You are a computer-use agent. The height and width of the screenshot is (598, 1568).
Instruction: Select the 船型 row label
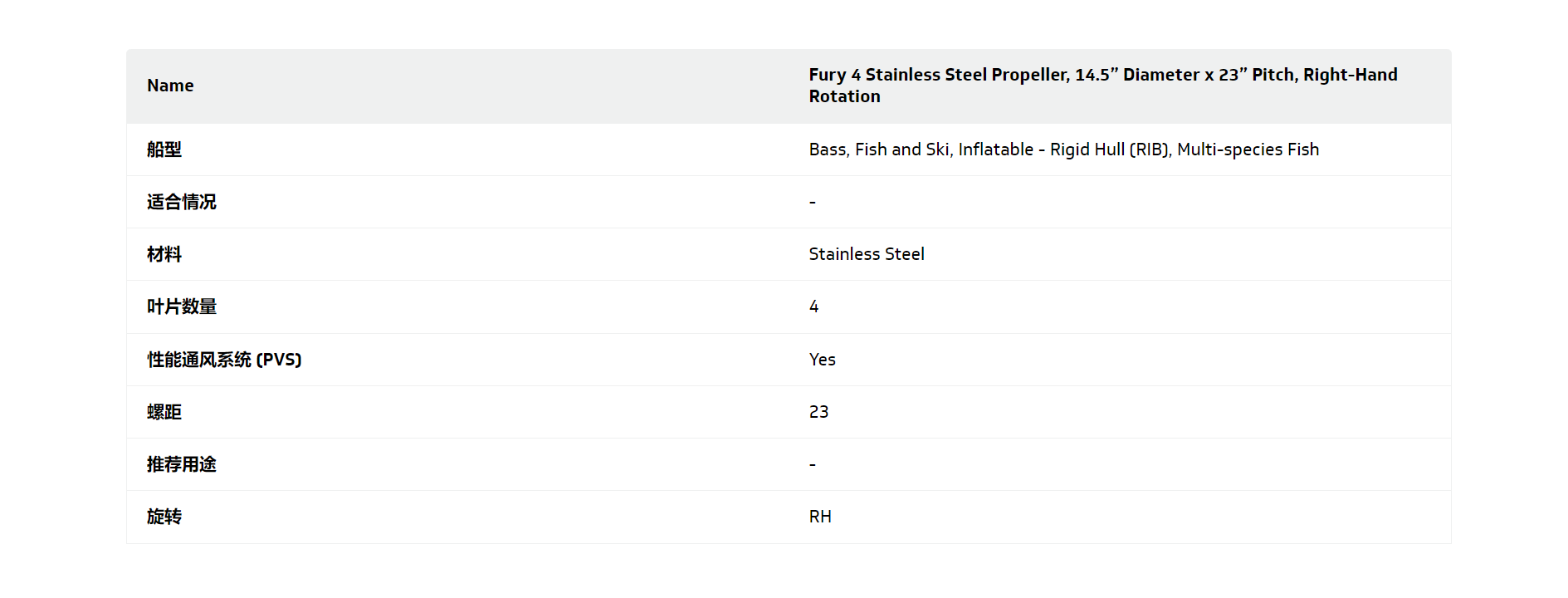[x=164, y=149]
